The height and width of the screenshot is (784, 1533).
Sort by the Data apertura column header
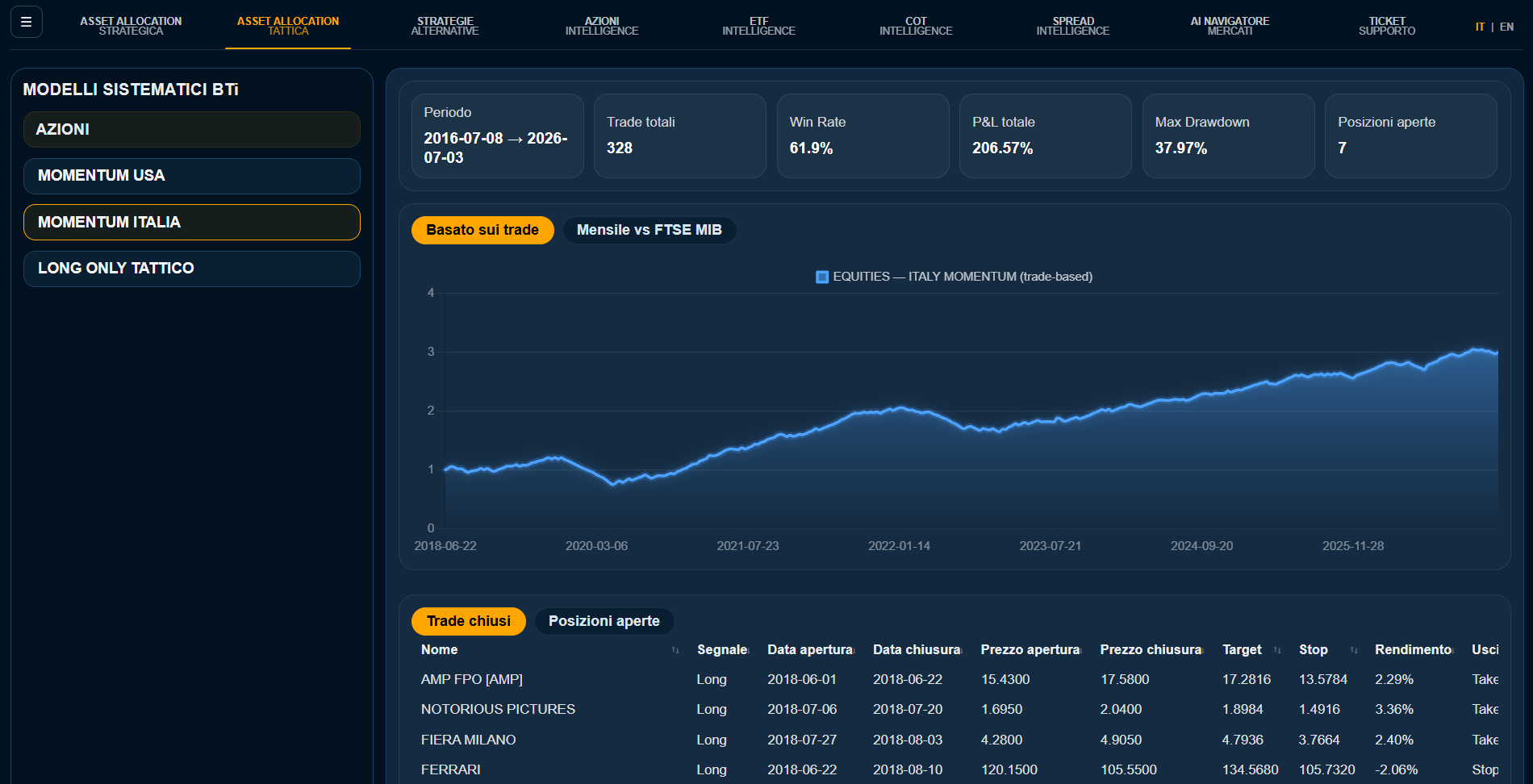point(810,650)
